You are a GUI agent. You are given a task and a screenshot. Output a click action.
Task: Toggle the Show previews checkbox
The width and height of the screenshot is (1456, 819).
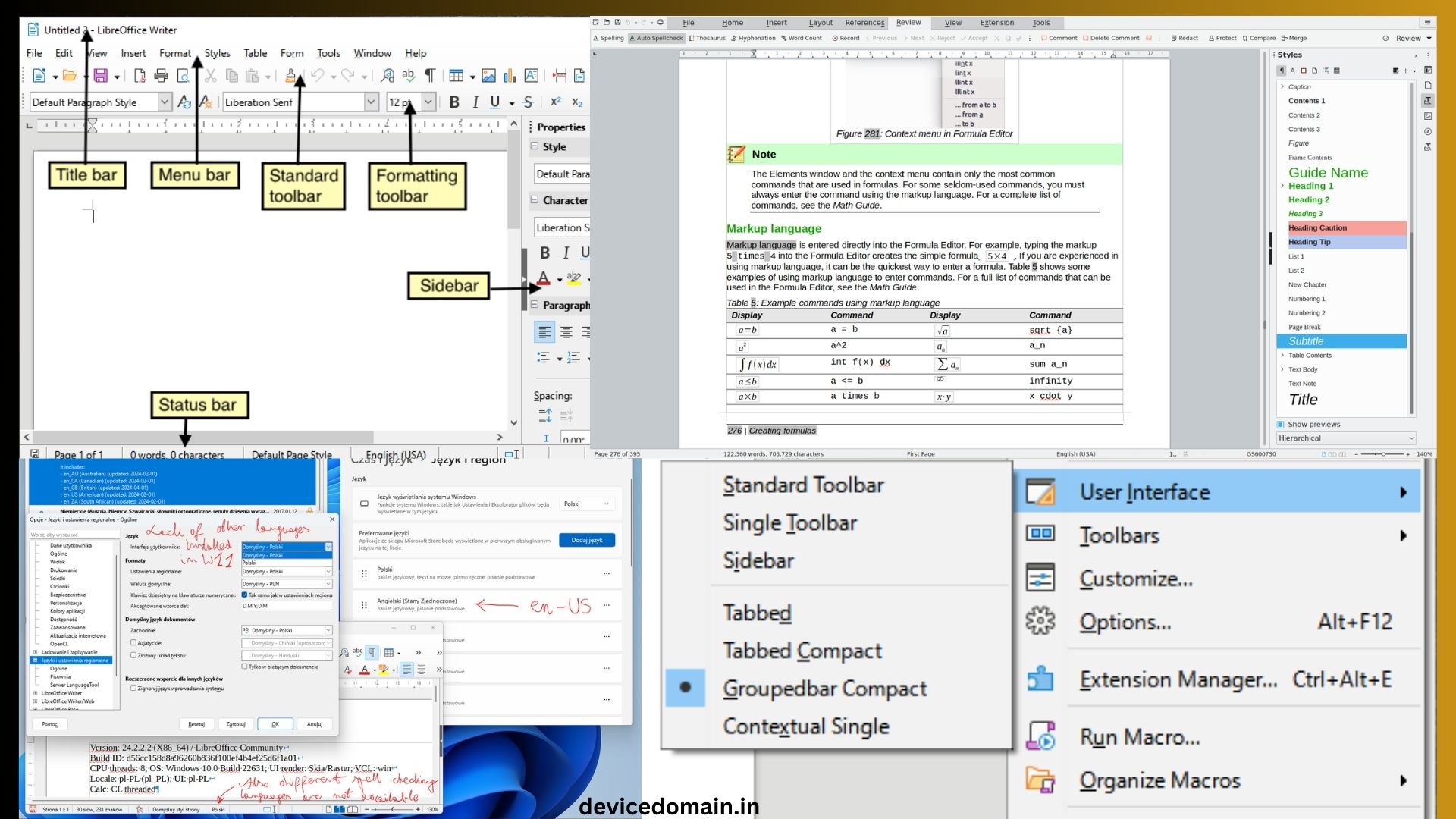pos(1281,425)
